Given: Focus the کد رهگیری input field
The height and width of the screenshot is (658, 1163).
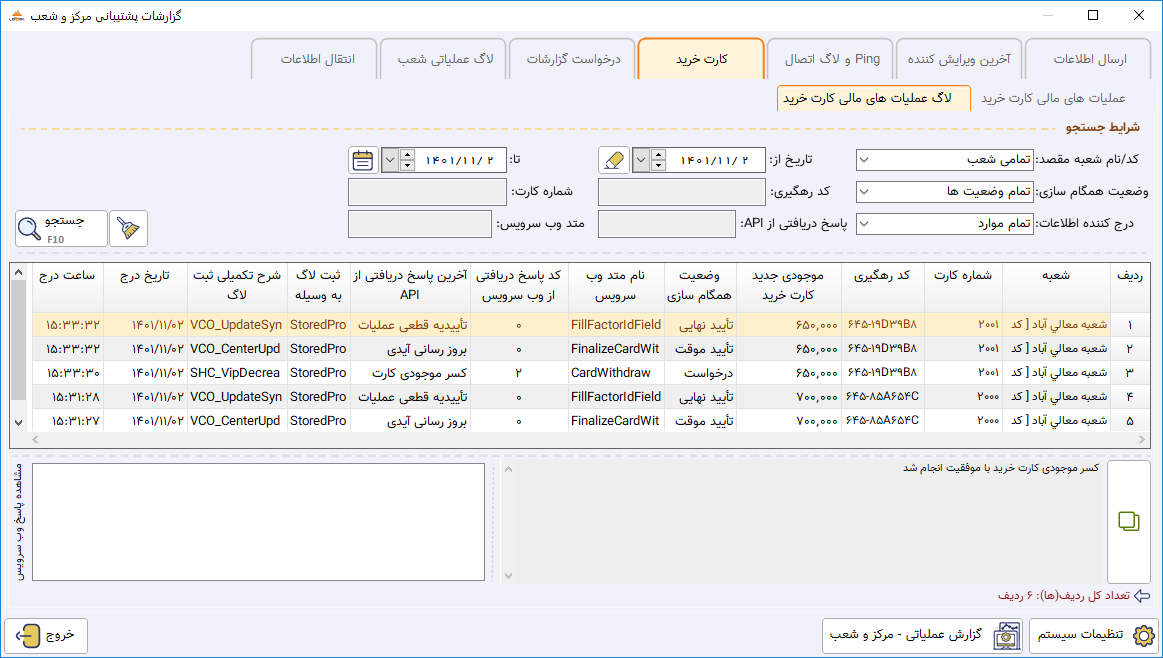Looking at the screenshot, I should pos(682,191).
